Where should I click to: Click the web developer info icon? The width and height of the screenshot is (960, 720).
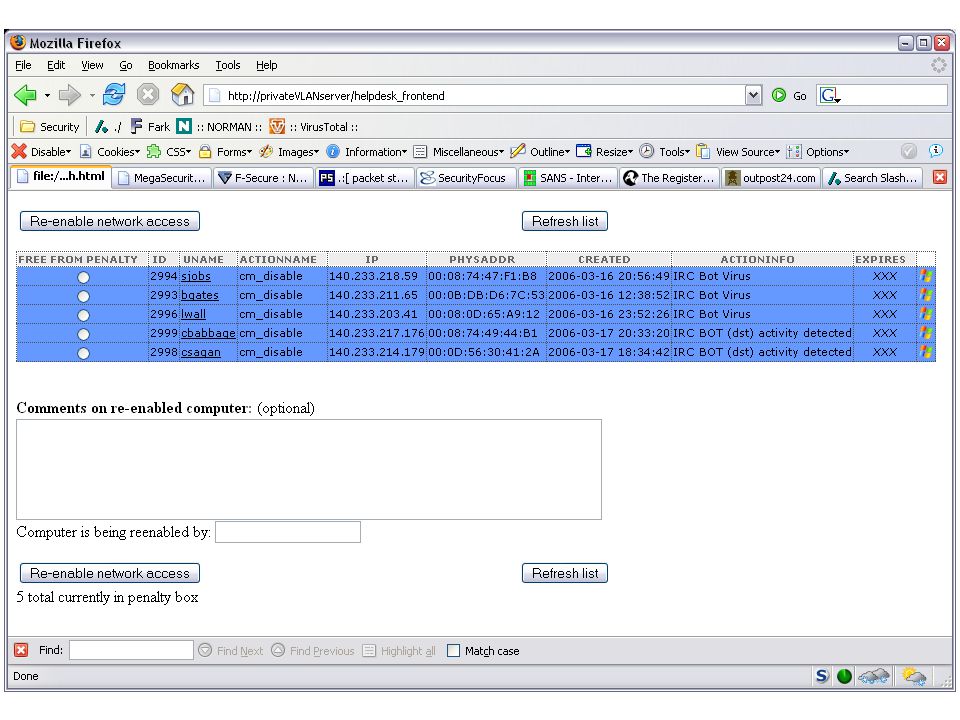click(936, 151)
